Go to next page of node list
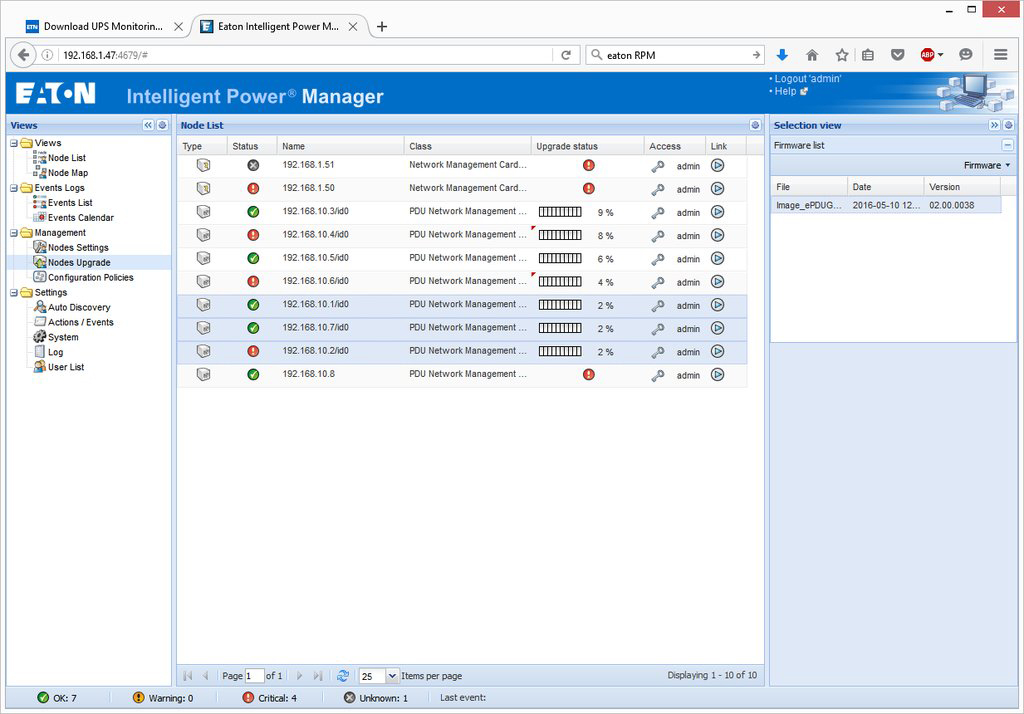The image size is (1024, 714). tap(299, 675)
